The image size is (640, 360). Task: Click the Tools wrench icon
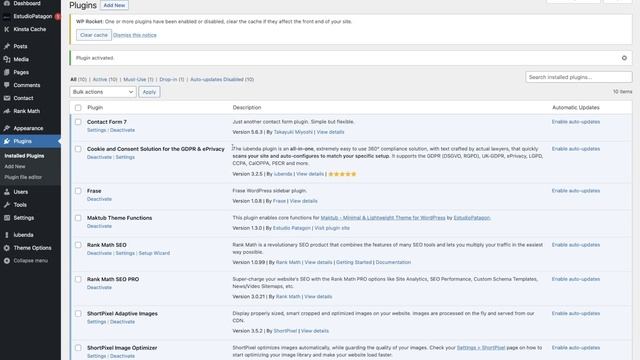point(7,205)
